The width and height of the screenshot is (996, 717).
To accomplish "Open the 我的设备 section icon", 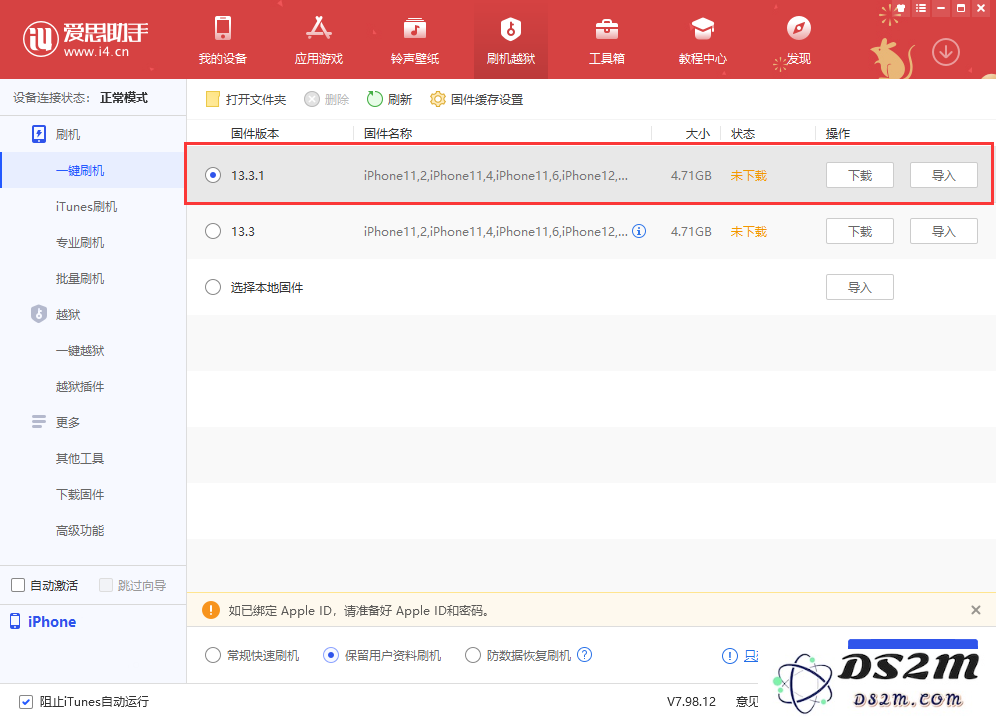I will tap(222, 29).
